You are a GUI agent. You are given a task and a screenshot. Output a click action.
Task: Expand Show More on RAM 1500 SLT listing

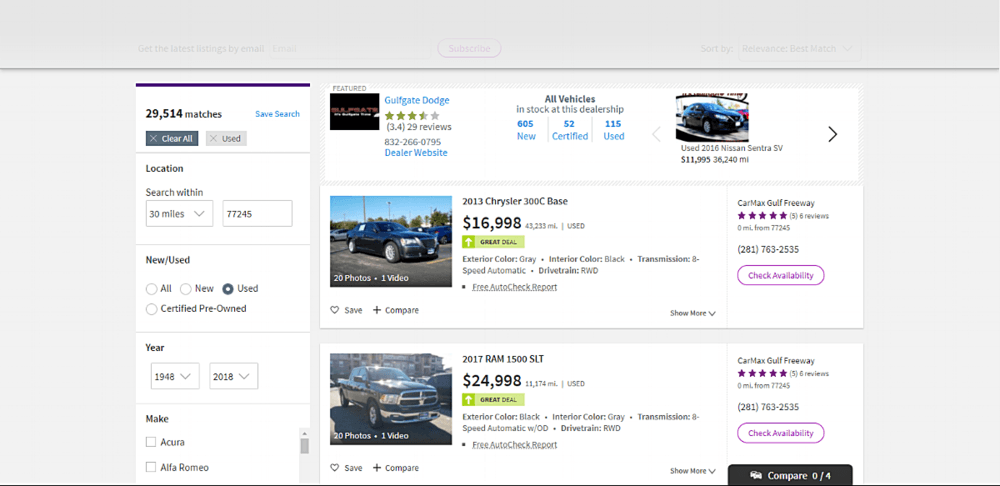(693, 471)
